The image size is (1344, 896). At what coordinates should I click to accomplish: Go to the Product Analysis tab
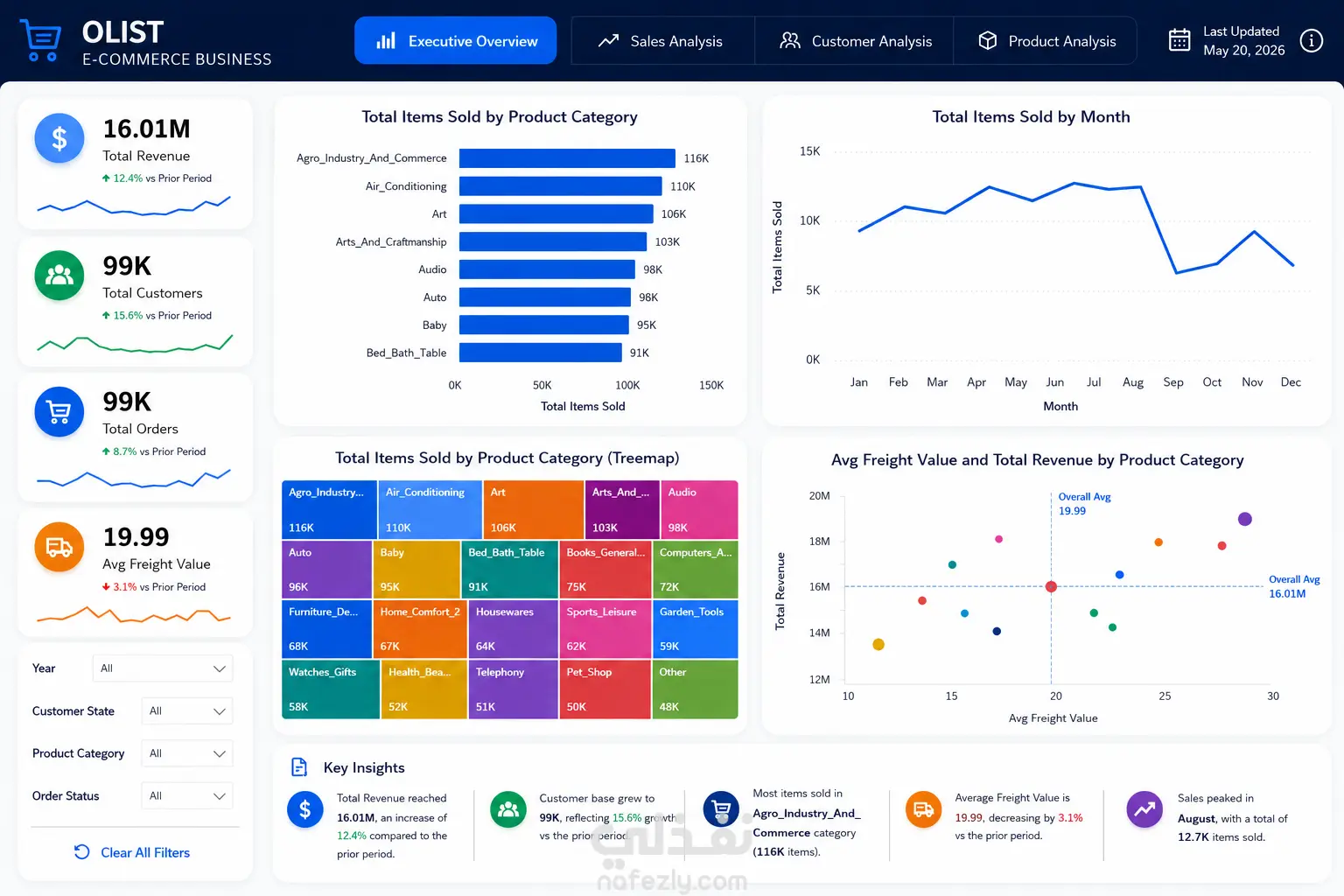point(1046,41)
